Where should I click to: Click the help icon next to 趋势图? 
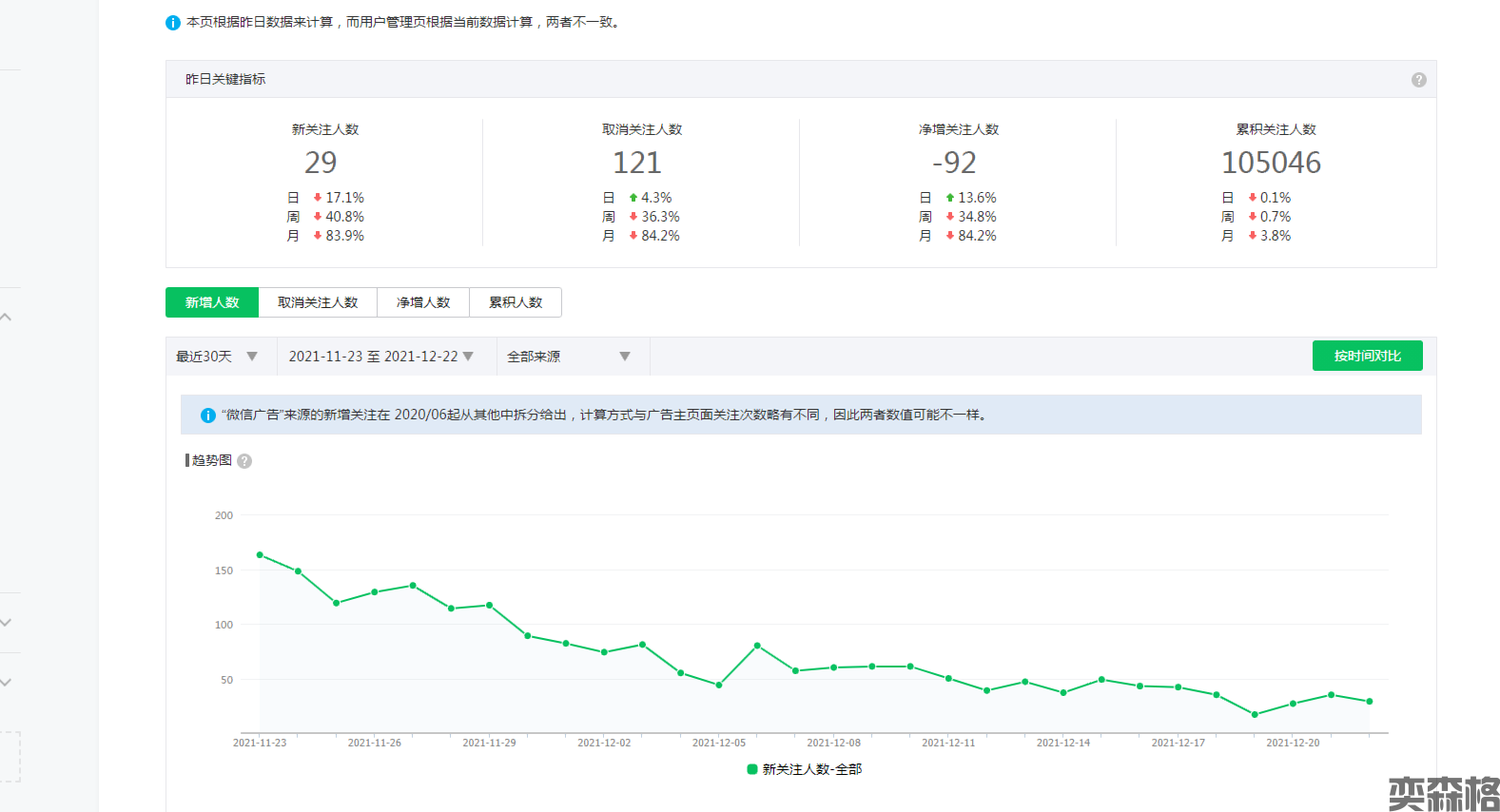click(244, 461)
